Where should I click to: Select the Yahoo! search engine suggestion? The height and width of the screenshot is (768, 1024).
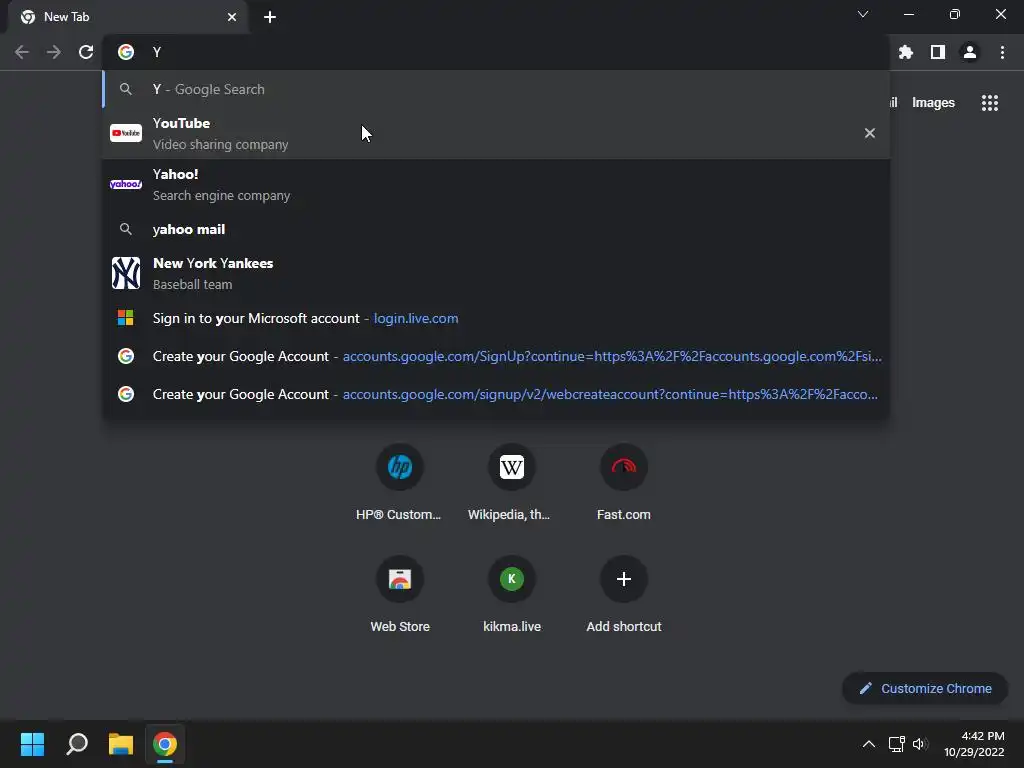(496, 184)
